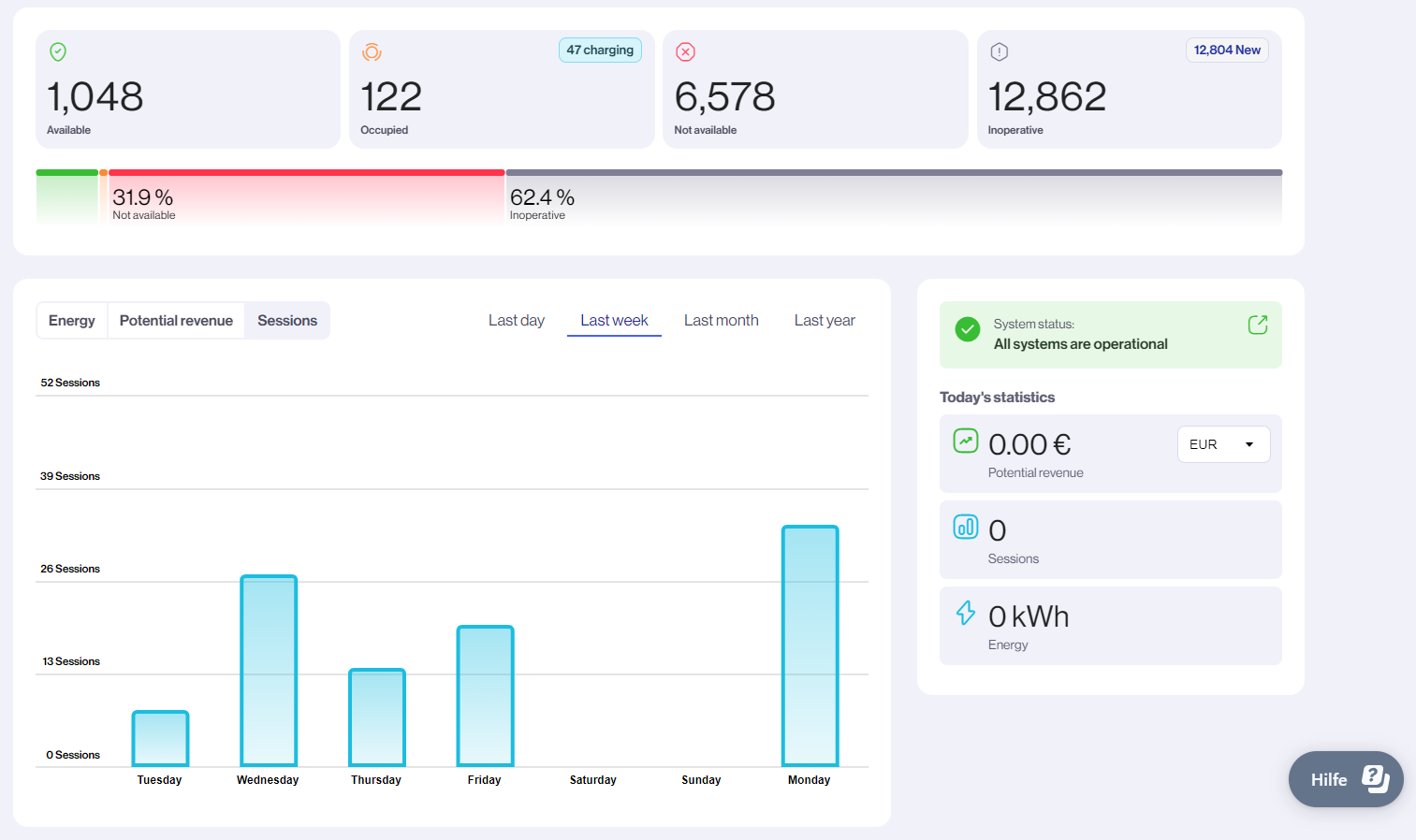
Task: Click the 12,804 New badge
Action: (x=1227, y=50)
